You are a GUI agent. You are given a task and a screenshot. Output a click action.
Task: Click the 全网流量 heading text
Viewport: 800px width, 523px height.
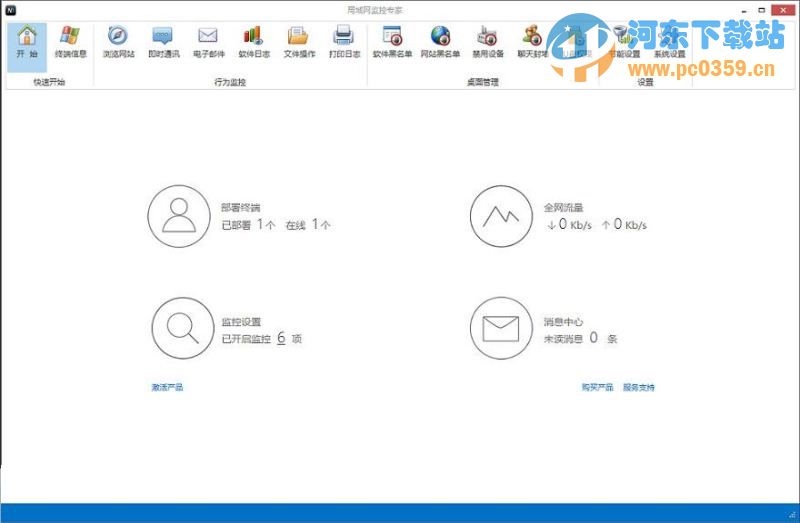pos(563,208)
